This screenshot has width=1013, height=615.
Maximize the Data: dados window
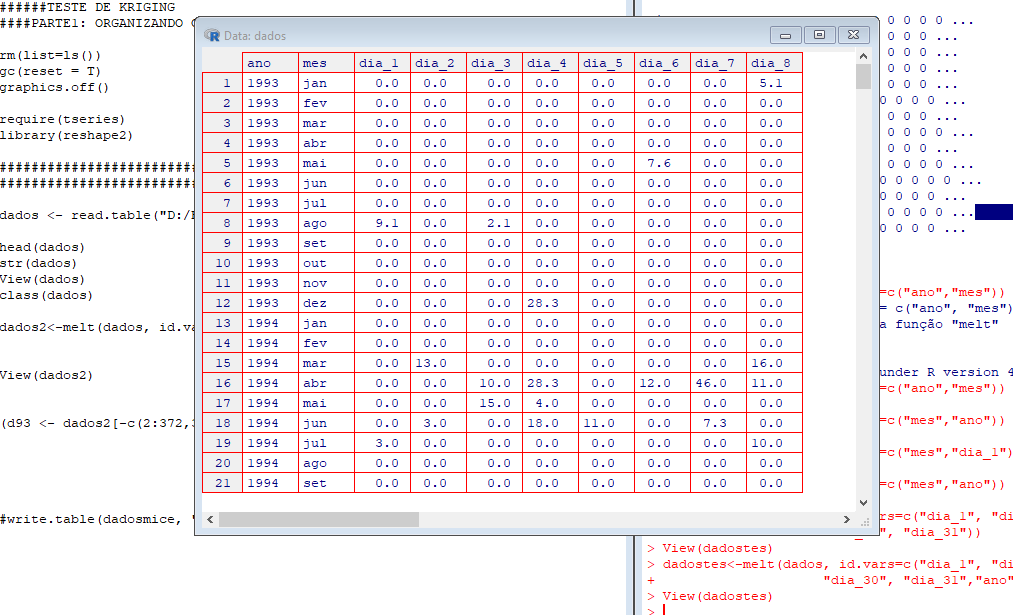819,35
